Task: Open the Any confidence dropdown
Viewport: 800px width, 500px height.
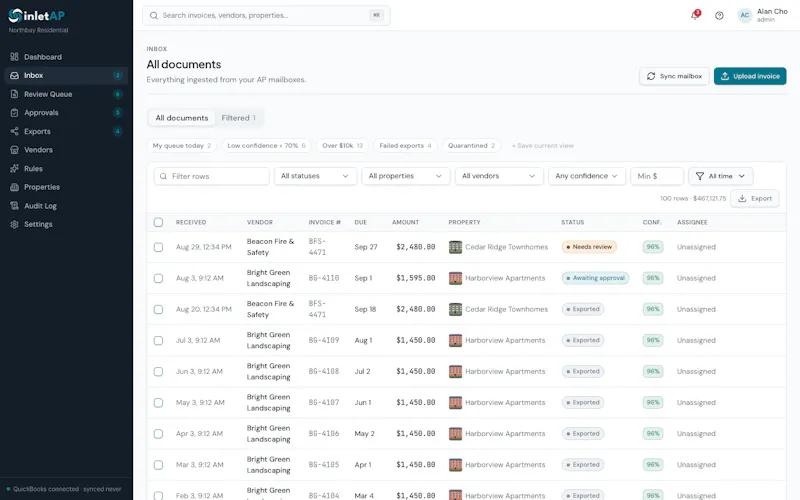Action: tap(587, 176)
